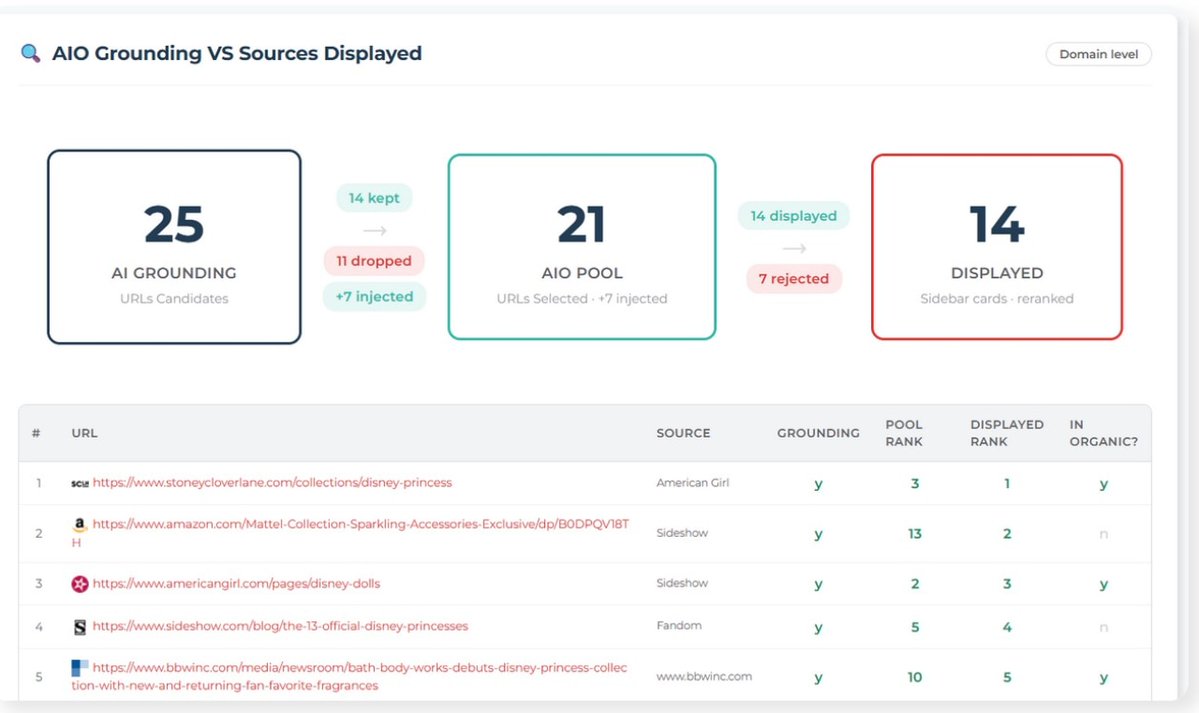Click the 14 kept badge
This screenshot has height=713, width=1199.
(x=374, y=198)
